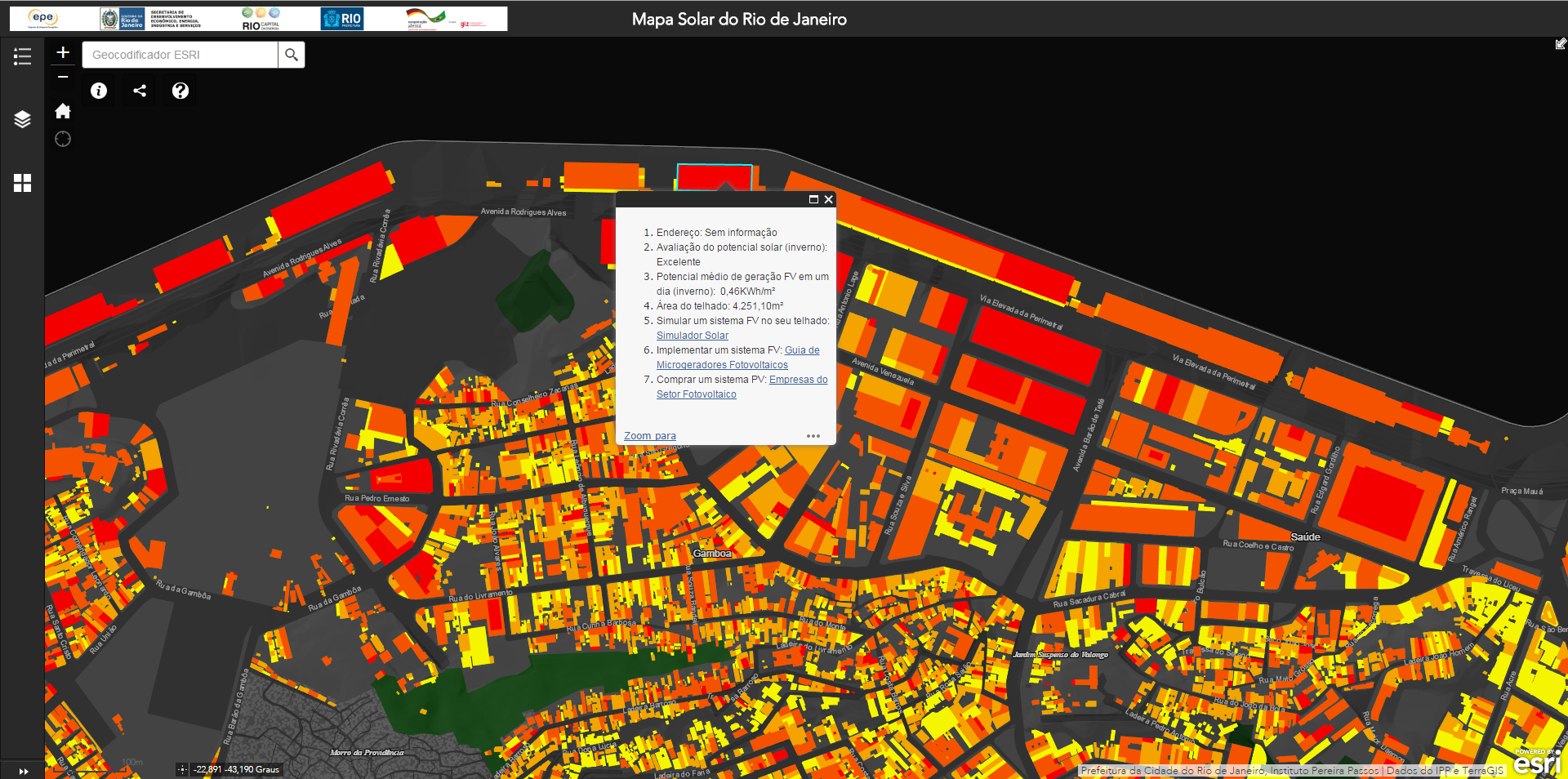Click the Rua do Livramento street label
Screen dimensions: 1568x779
(x=480, y=596)
